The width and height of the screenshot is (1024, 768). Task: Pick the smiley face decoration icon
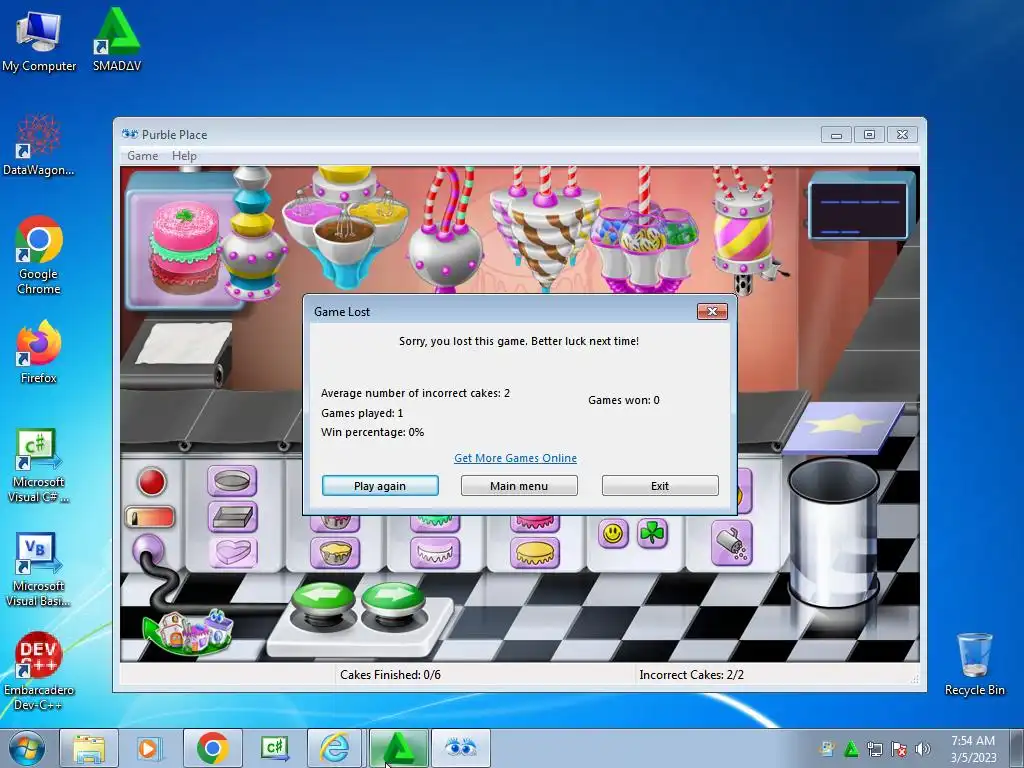[x=613, y=534]
